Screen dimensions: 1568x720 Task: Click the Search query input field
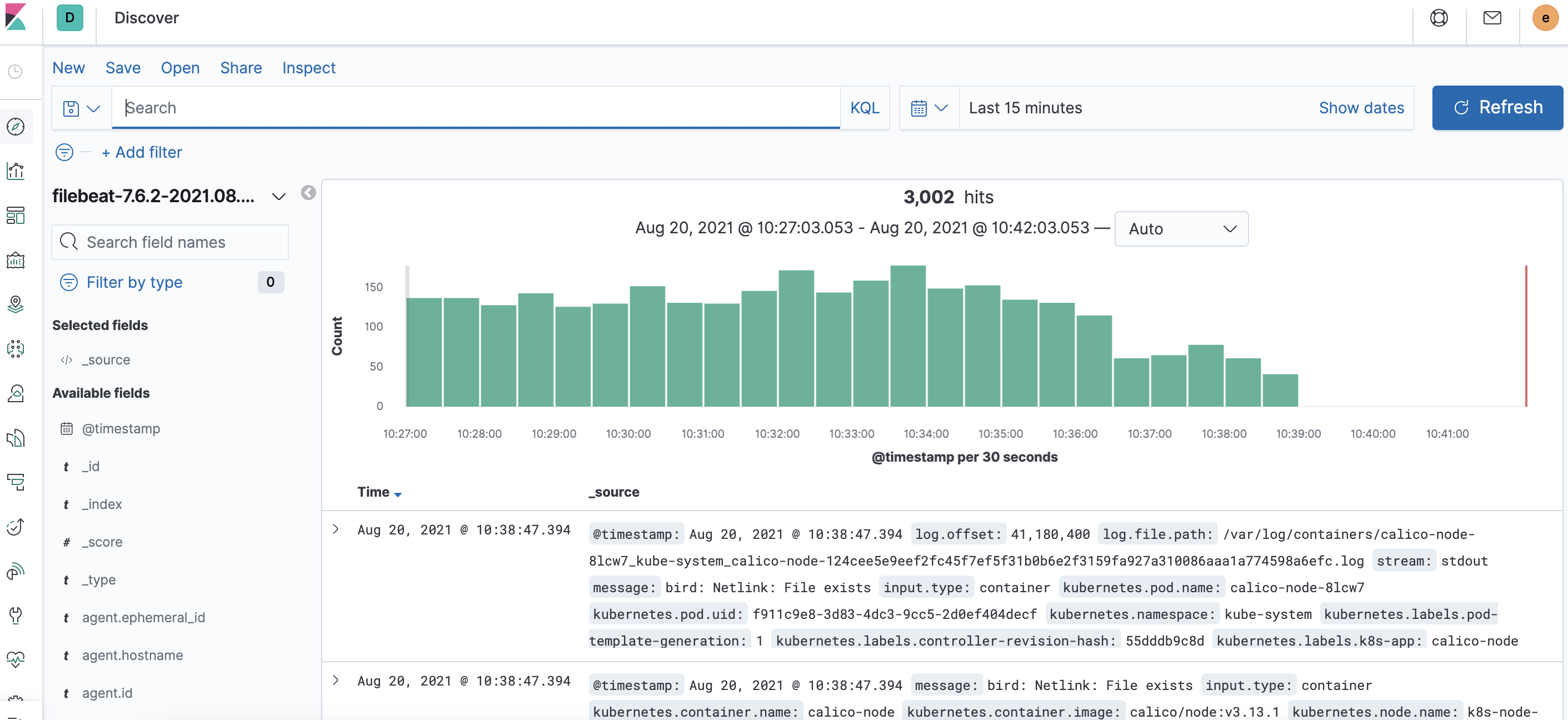point(476,108)
